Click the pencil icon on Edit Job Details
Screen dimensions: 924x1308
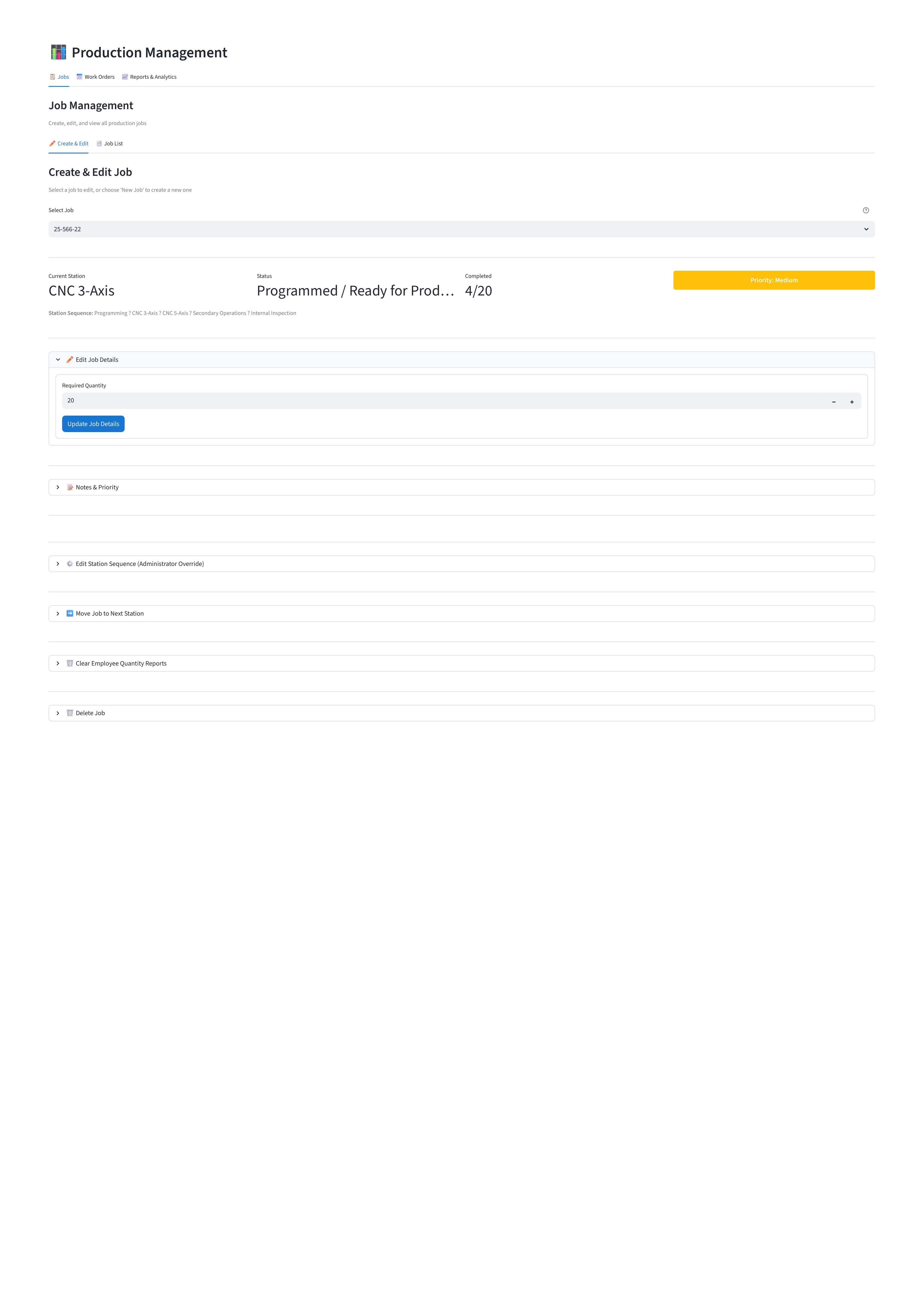coord(69,359)
